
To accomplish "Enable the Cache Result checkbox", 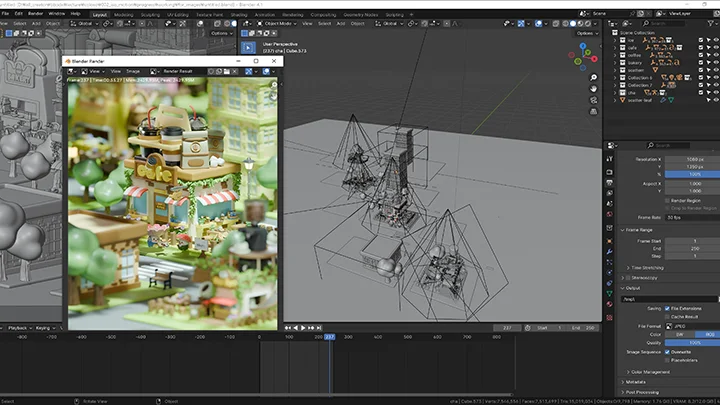I will (x=667, y=317).
